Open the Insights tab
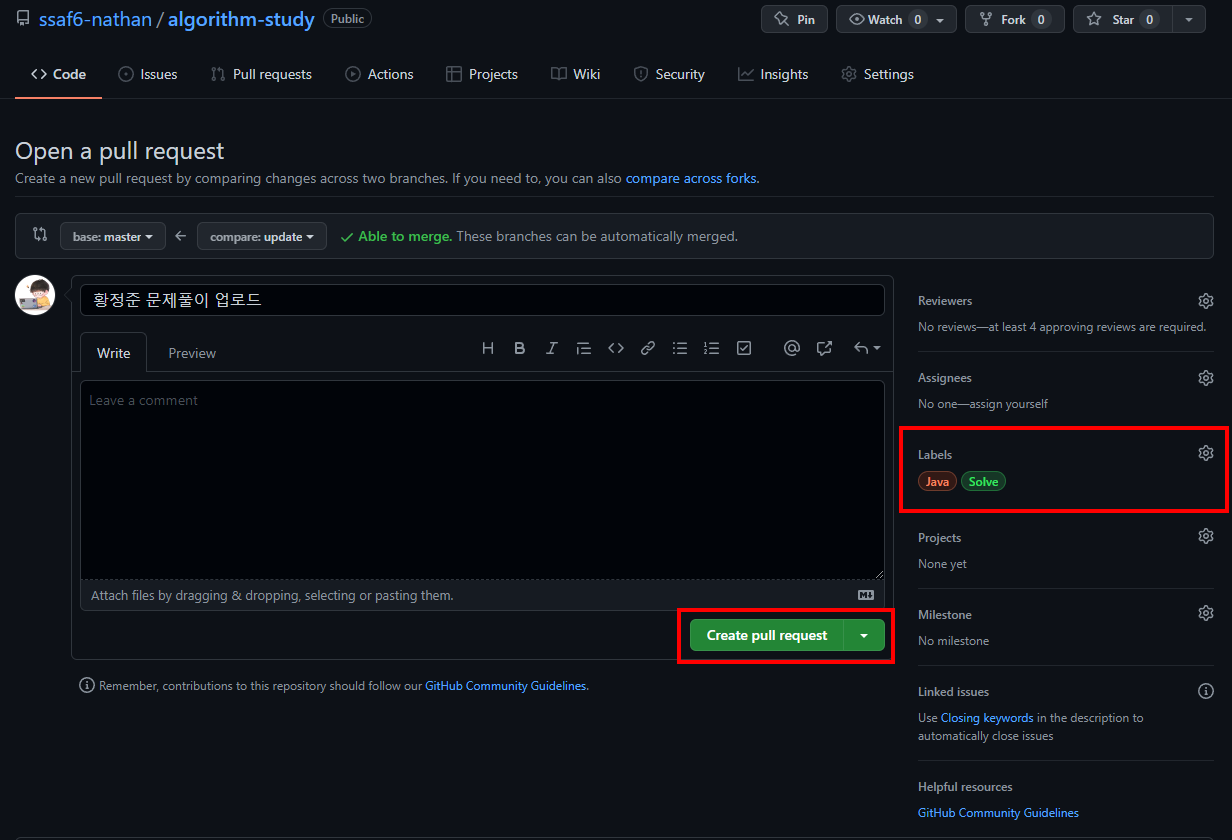1232x840 pixels. (773, 74)
